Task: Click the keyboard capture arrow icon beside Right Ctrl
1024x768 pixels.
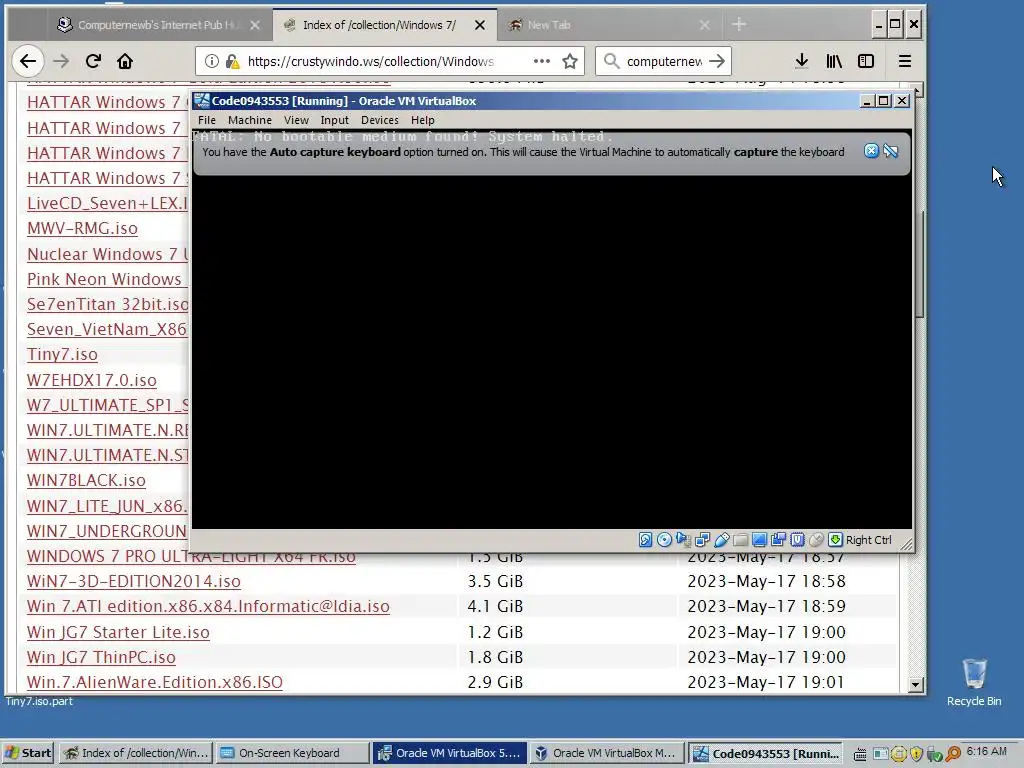Action: coord(835,539)
